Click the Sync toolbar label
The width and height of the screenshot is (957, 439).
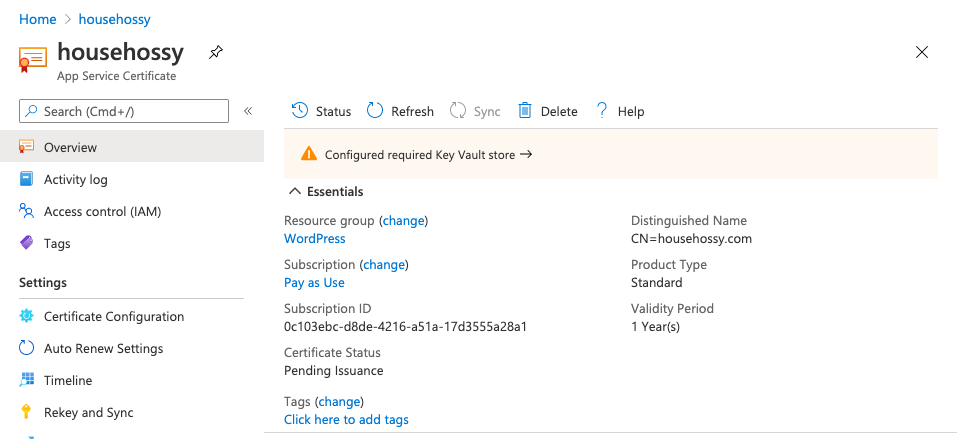(487, 112)
